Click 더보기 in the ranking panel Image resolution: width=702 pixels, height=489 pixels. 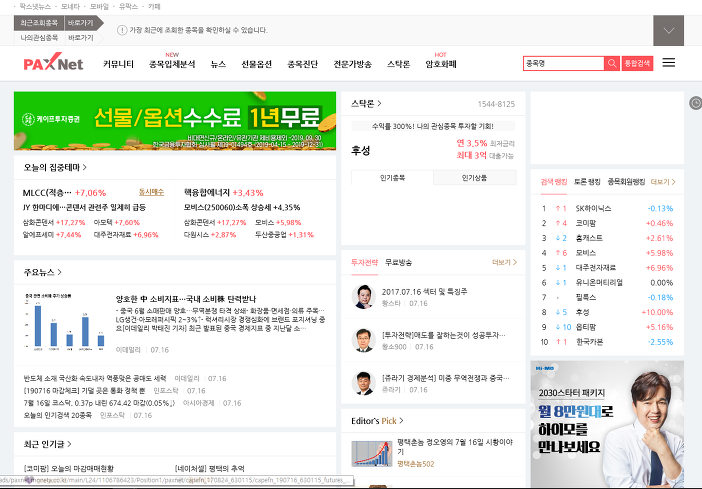663,182
